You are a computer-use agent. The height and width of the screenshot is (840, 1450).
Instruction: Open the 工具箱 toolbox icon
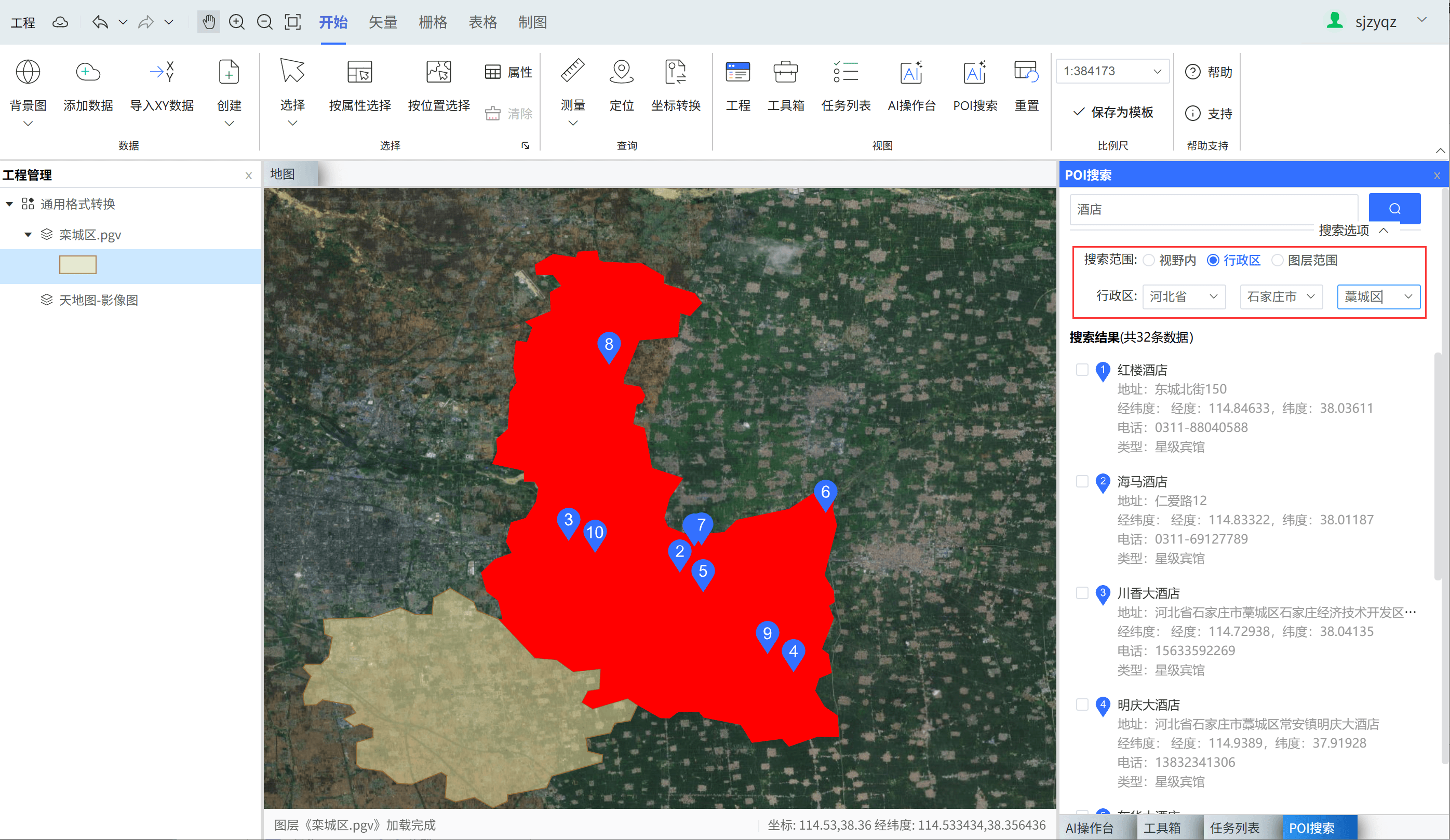[x=785, y=72]
